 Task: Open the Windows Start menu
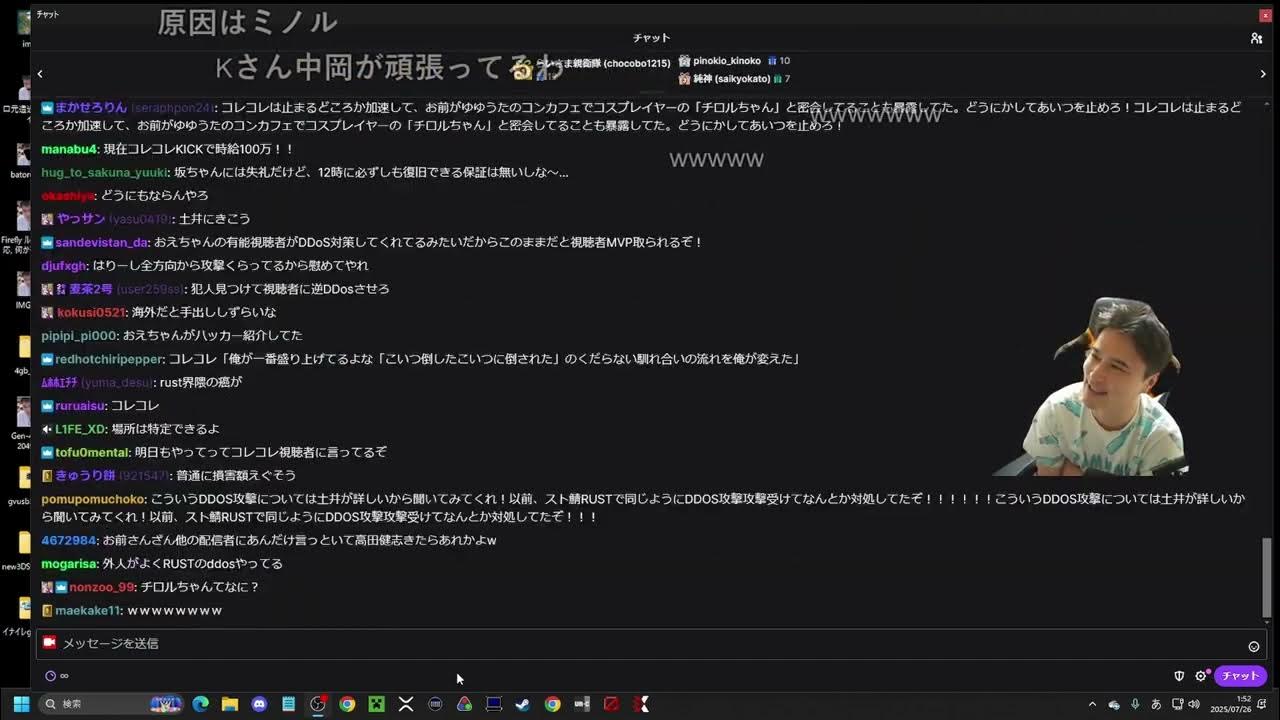click(21, 704)
